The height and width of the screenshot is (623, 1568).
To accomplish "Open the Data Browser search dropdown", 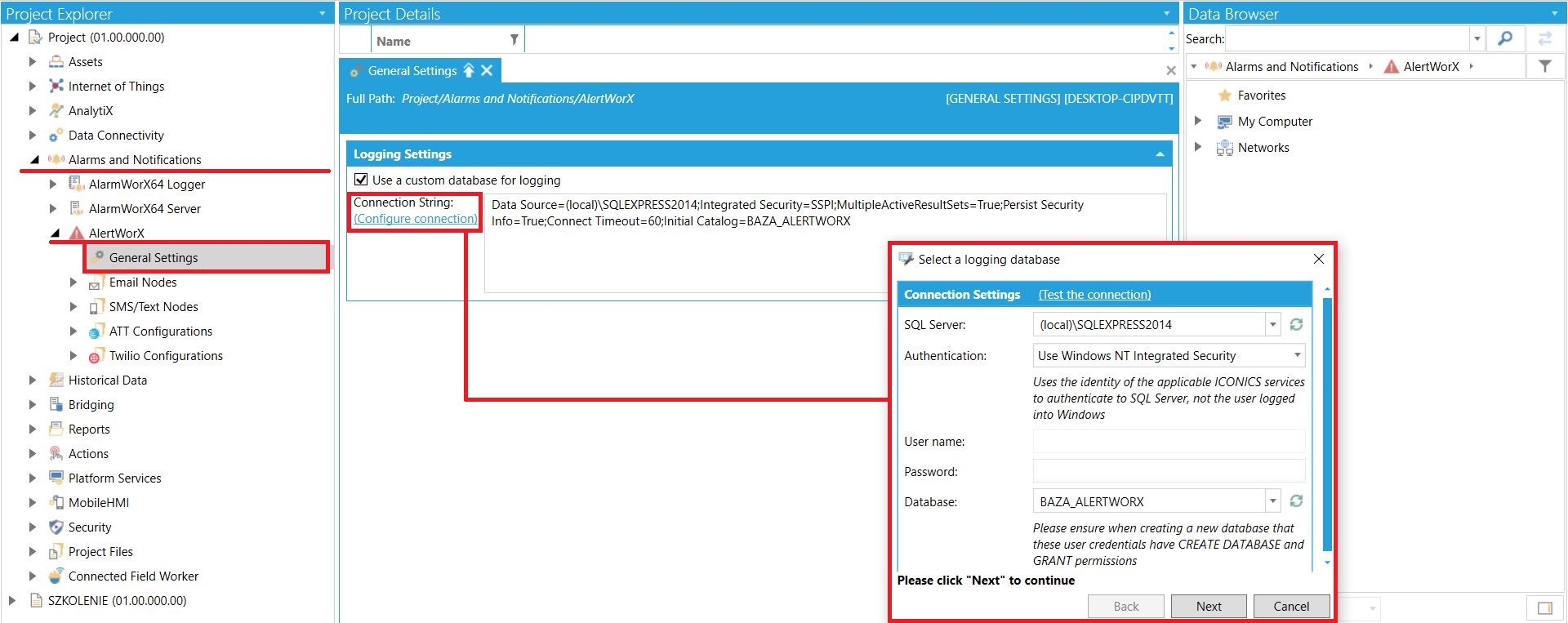I will coord(1477,38).
